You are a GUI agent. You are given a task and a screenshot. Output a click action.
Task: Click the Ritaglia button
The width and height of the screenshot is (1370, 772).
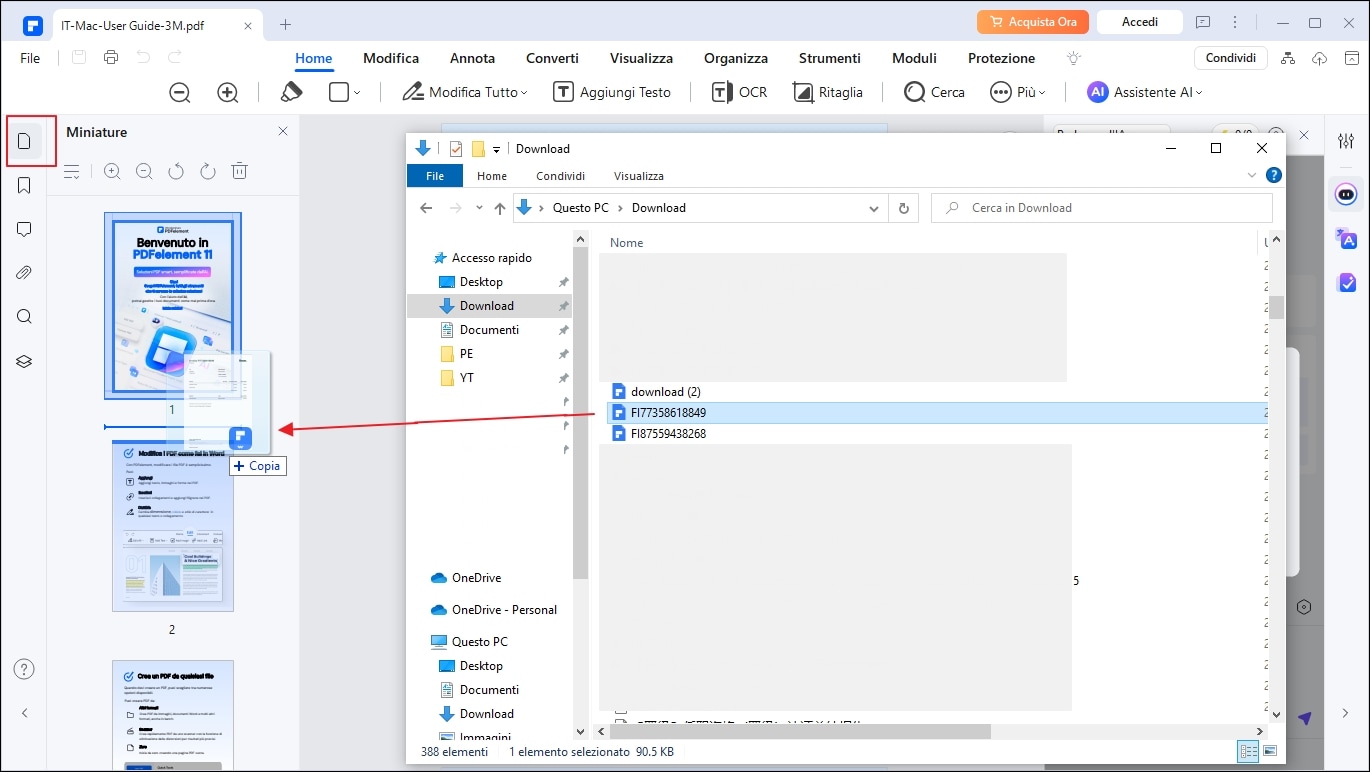828,92
